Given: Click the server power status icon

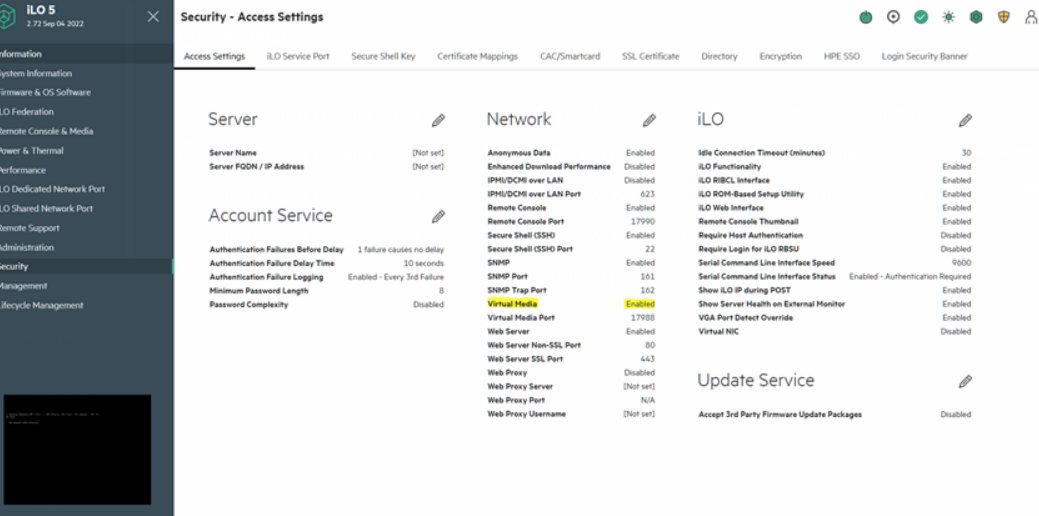Looking at the screenshot, I should pos(865,17).
